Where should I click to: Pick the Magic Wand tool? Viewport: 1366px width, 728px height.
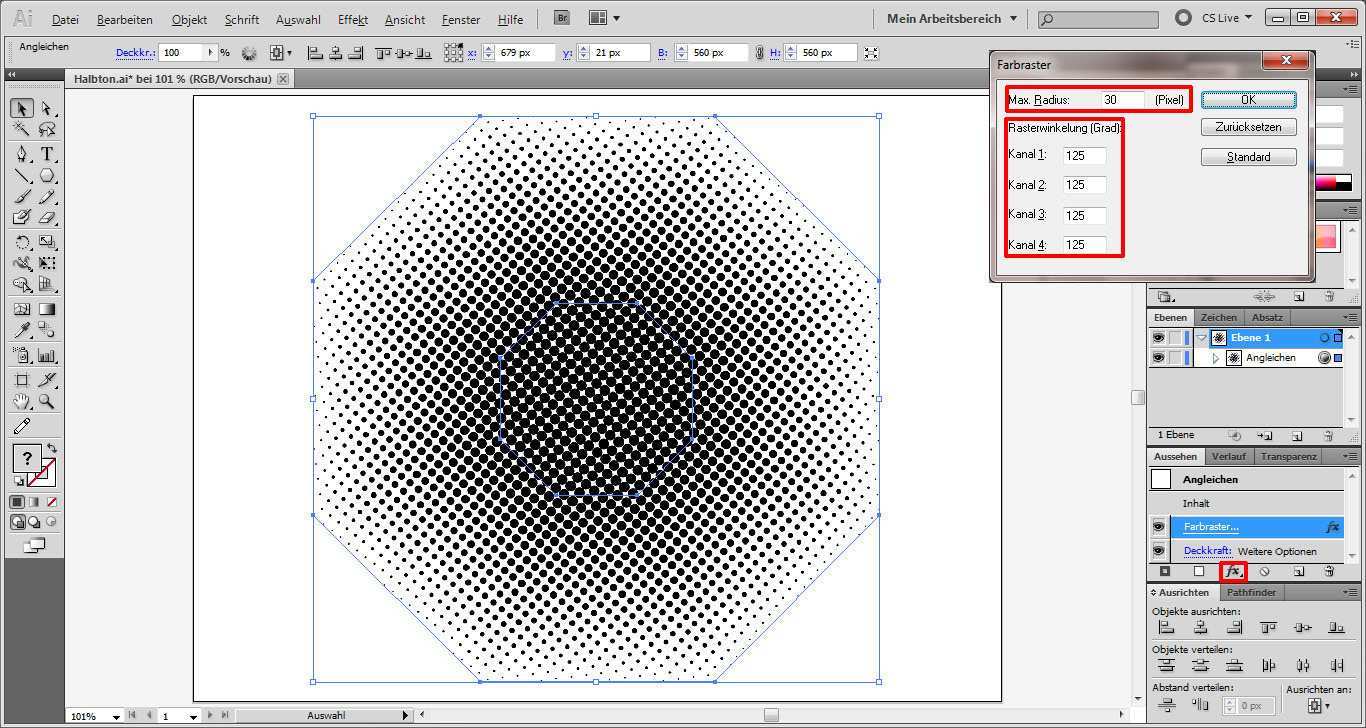[x=22, y=130]
